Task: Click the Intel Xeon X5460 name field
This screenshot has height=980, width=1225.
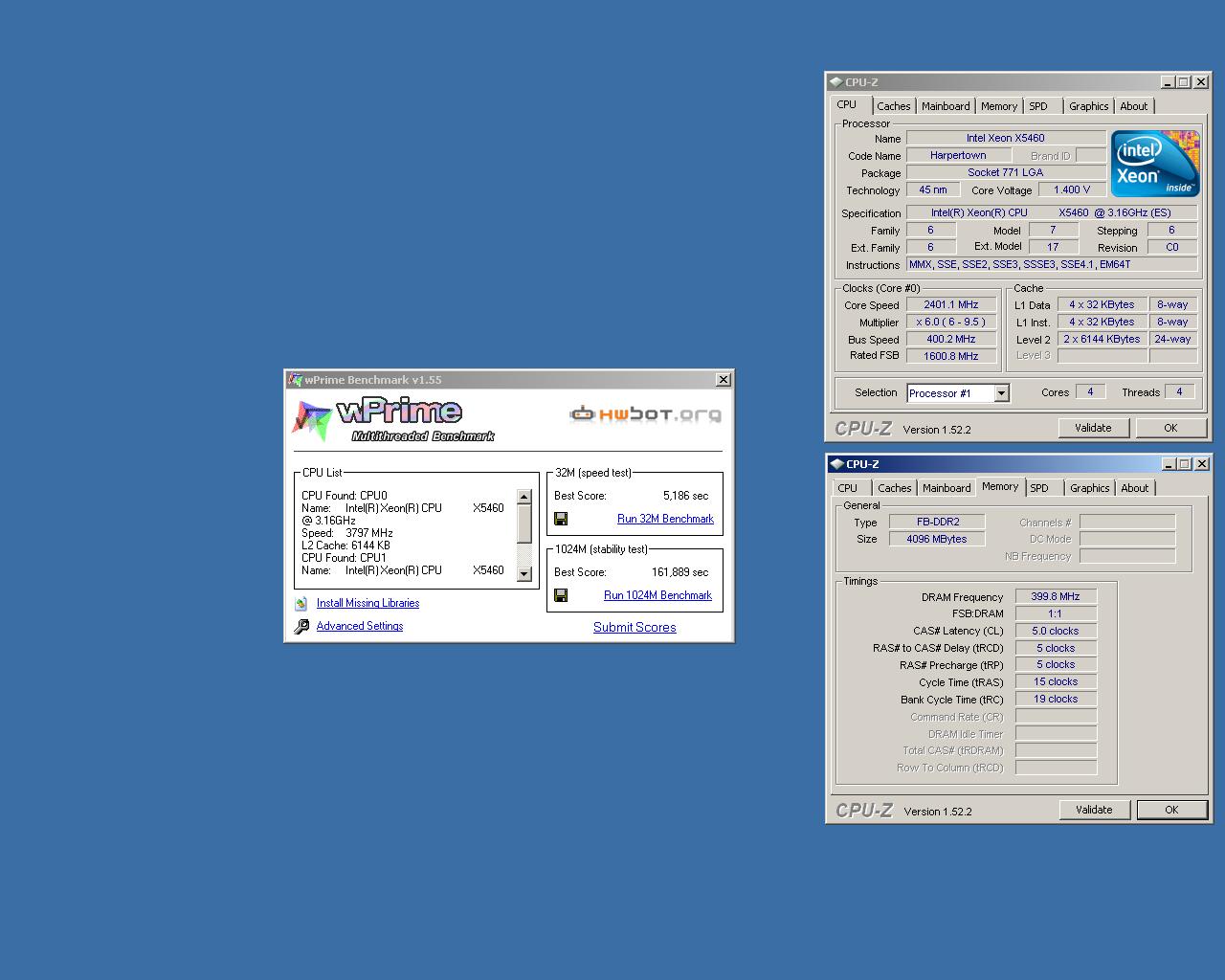Action: point(1005,138)
